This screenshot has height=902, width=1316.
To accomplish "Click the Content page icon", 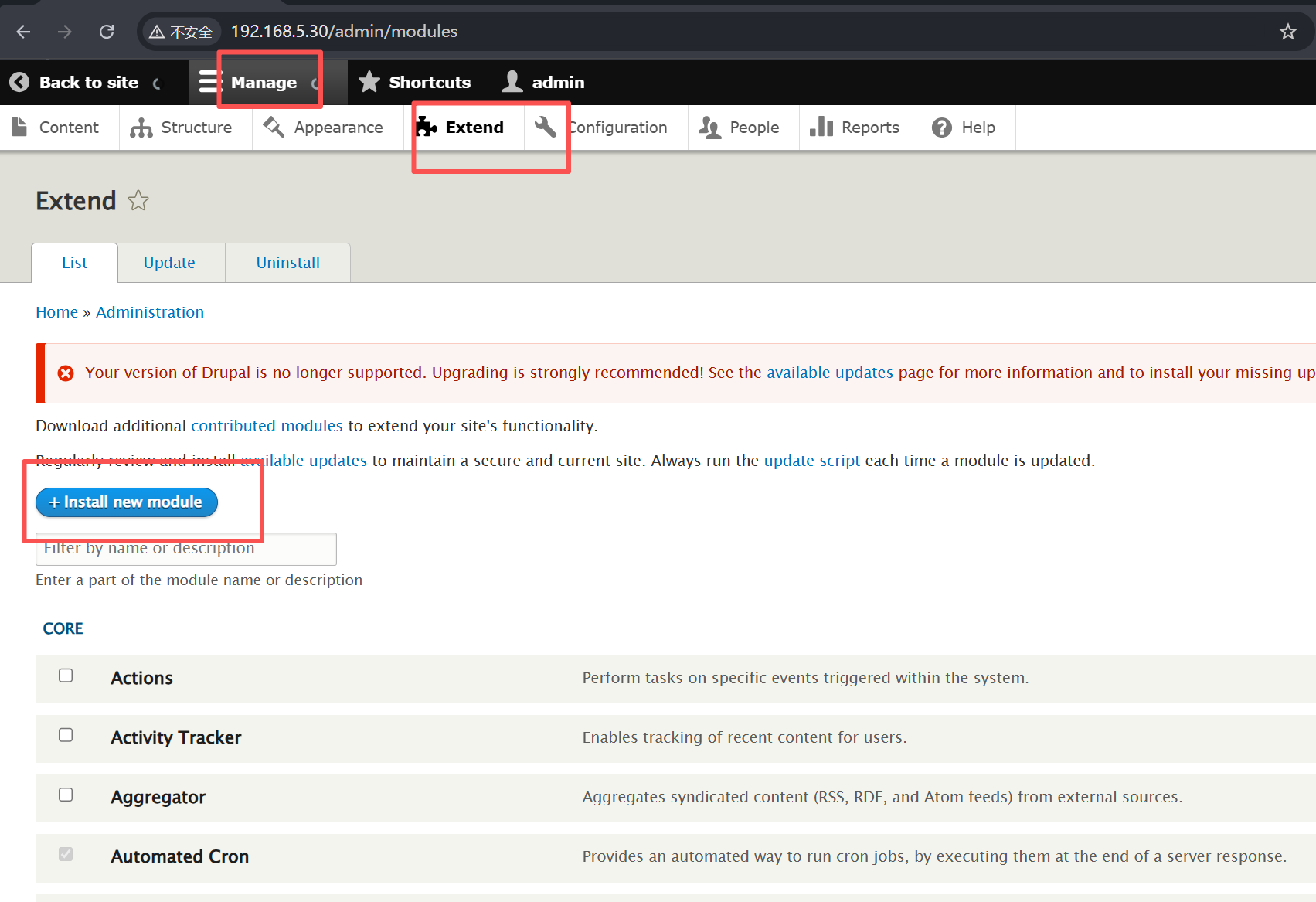I will (x=20, y=127).
